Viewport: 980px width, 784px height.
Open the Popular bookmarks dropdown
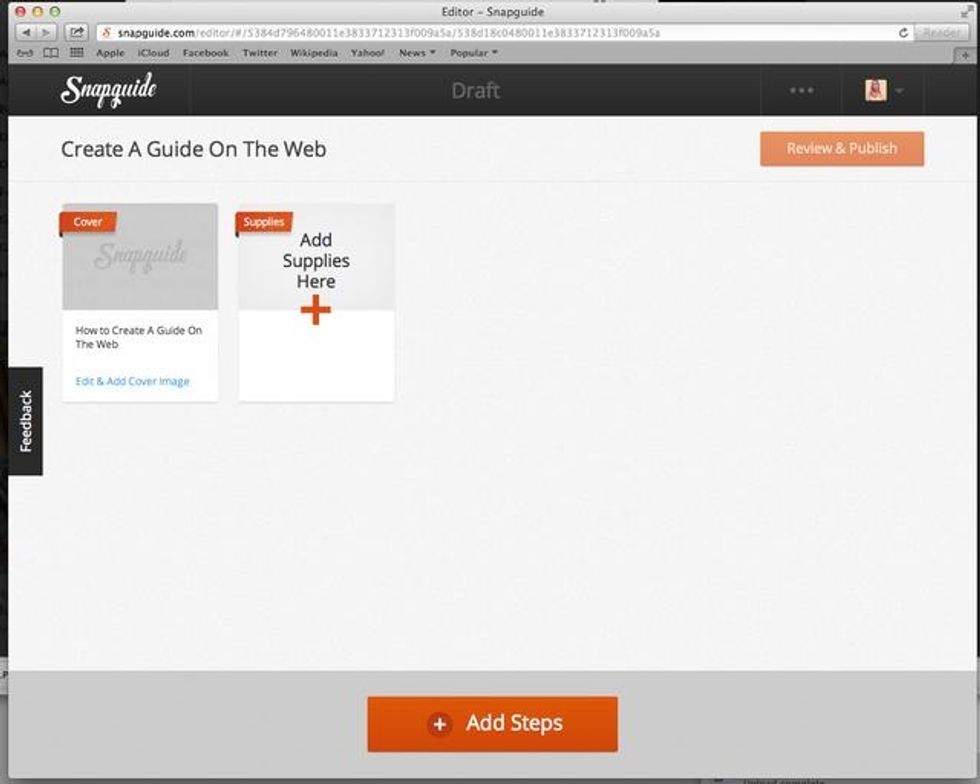click(x=474, y=53)
